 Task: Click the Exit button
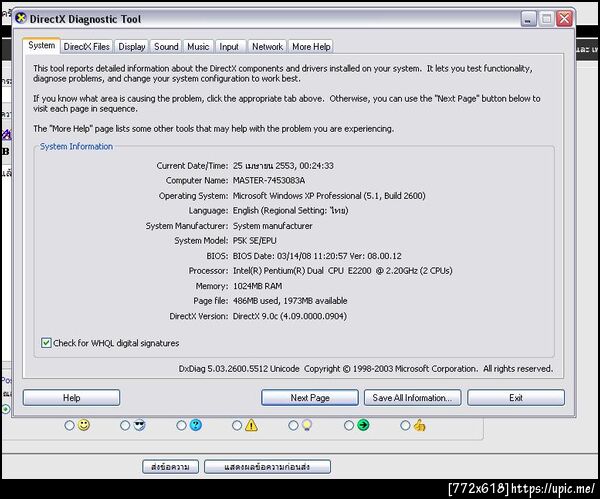coord(516,398)
